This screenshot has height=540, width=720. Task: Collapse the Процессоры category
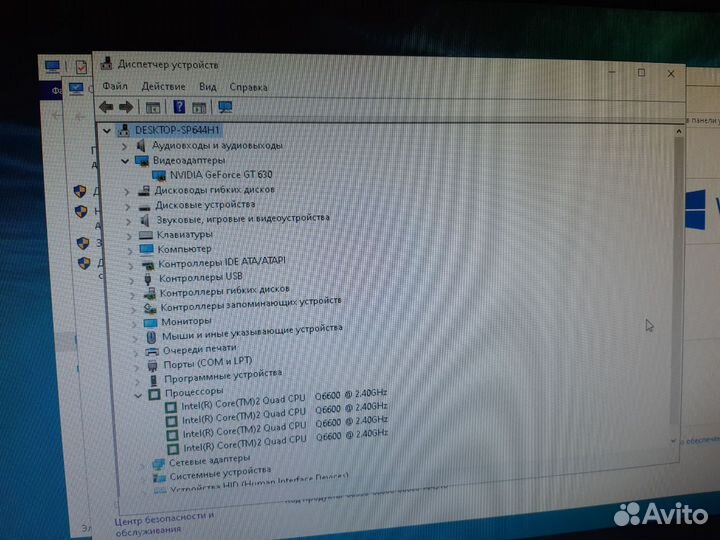coord(139,394)
